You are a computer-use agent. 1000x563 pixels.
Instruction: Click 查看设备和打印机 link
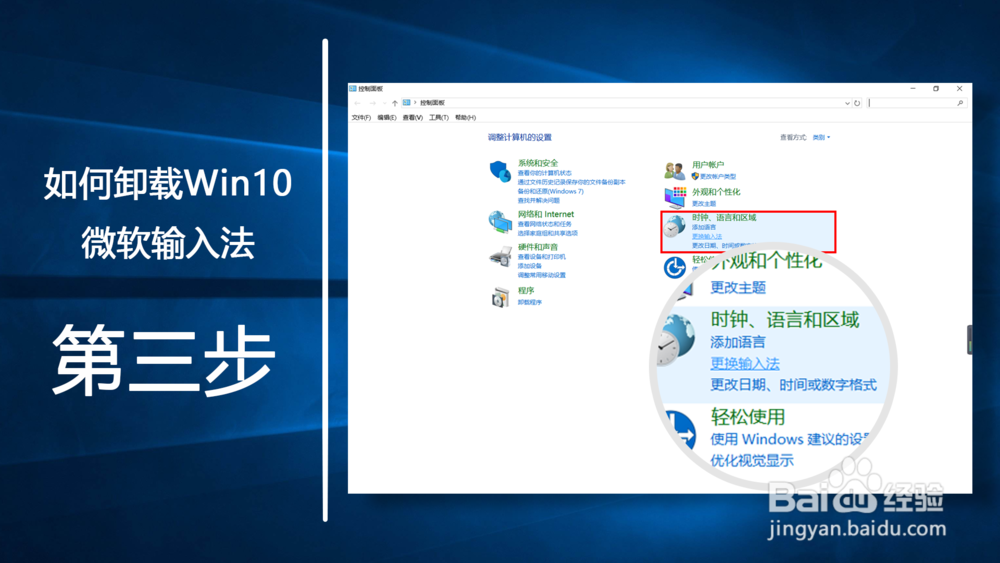coord(541,256)
